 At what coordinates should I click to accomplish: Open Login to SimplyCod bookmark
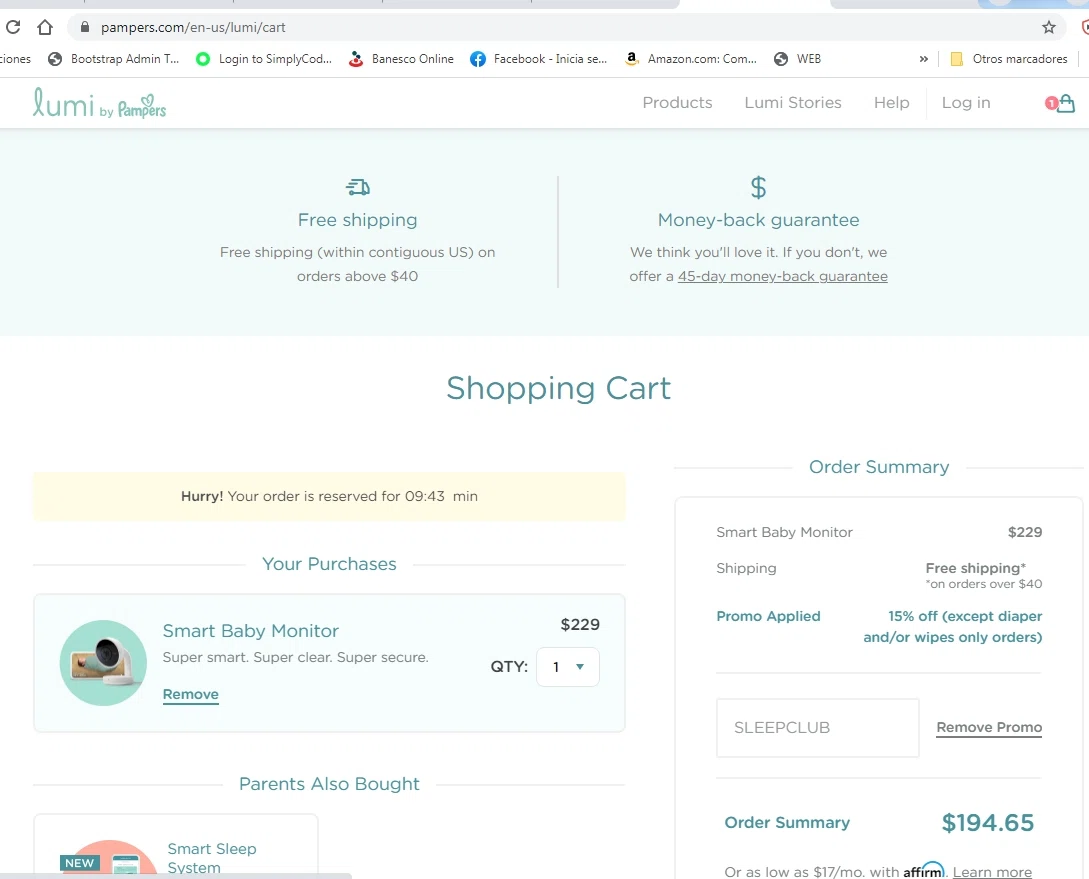(x=264, y=59)
